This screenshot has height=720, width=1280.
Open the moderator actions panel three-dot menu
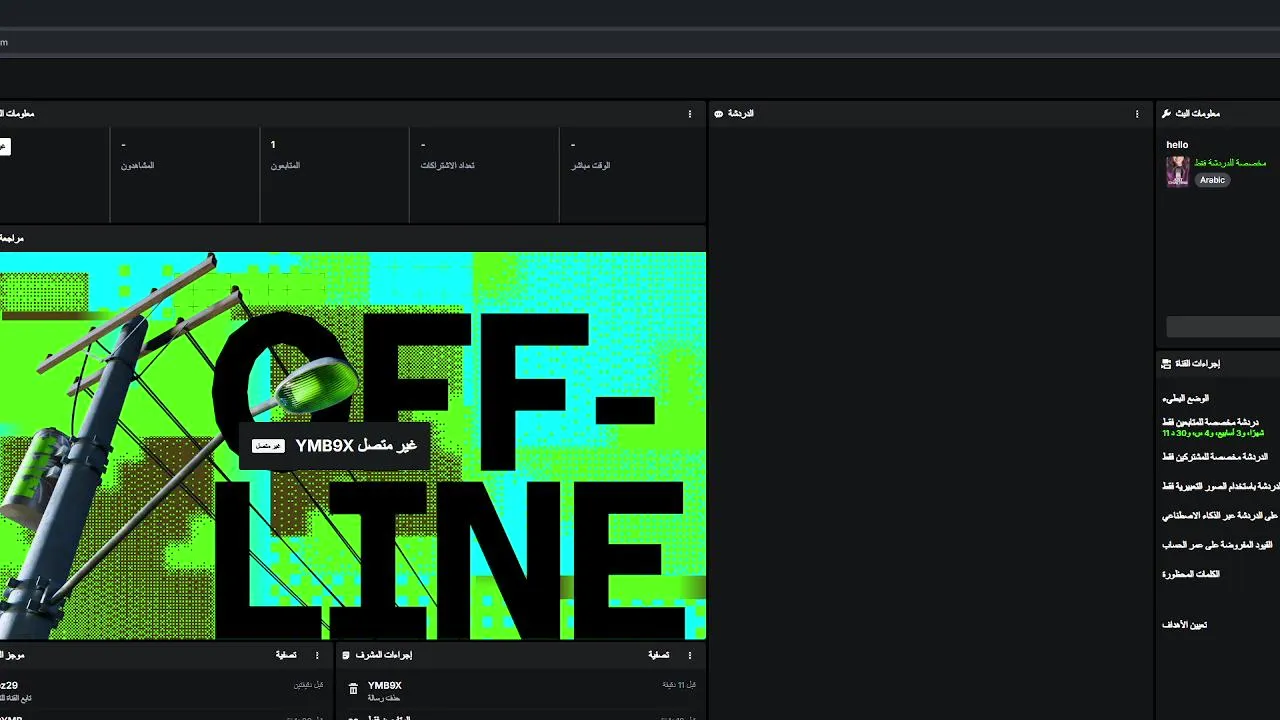(x=689, y=655)
